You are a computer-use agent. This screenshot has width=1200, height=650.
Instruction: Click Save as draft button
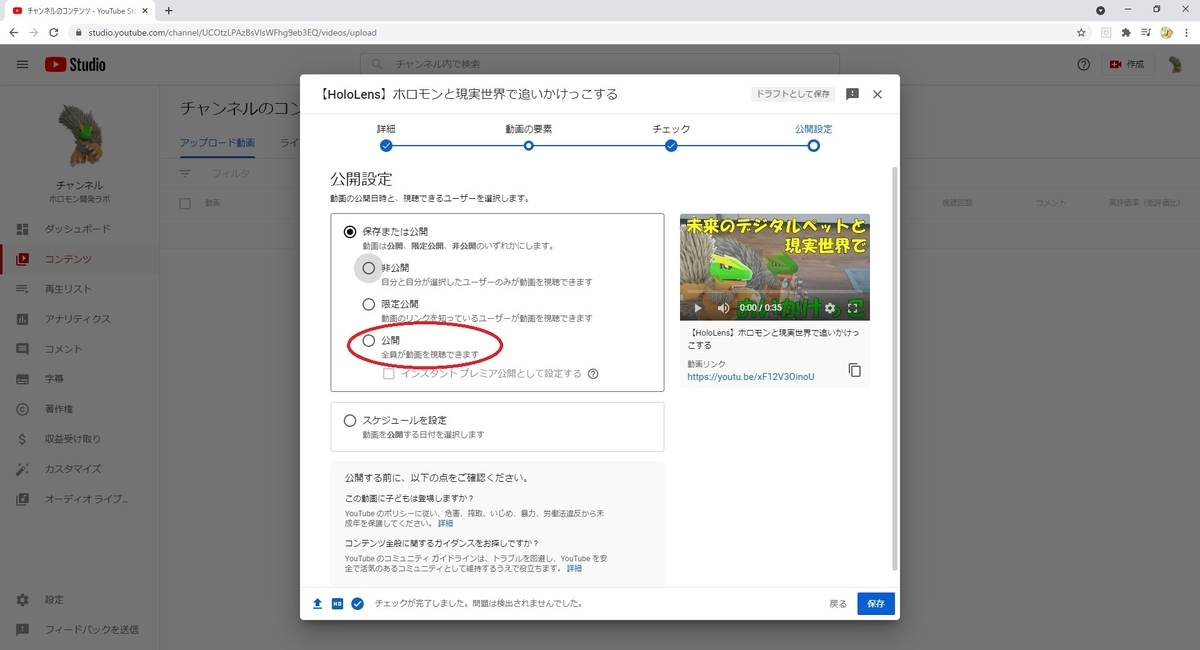tap(793, 94)
